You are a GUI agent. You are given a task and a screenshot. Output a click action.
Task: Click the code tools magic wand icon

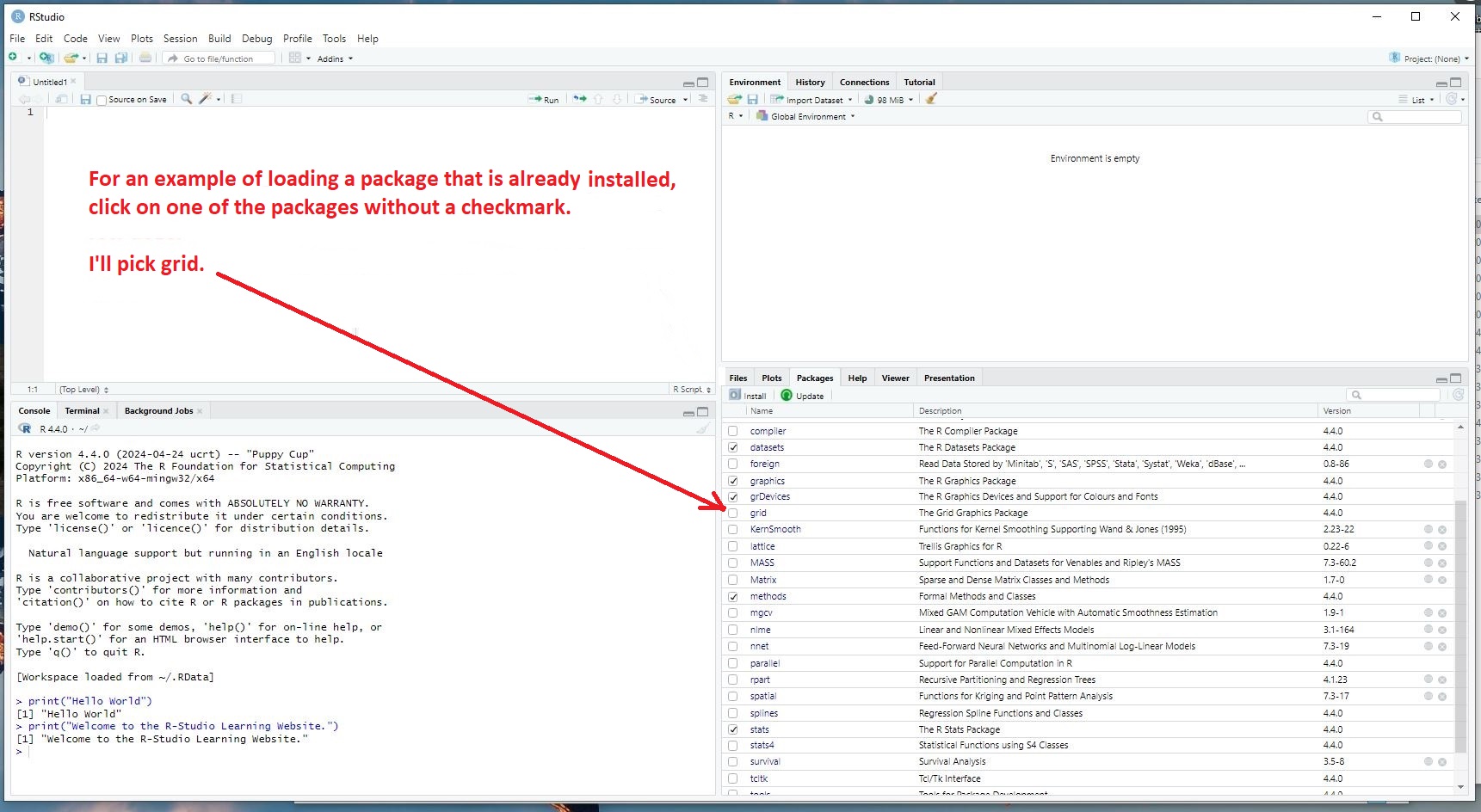205,99
